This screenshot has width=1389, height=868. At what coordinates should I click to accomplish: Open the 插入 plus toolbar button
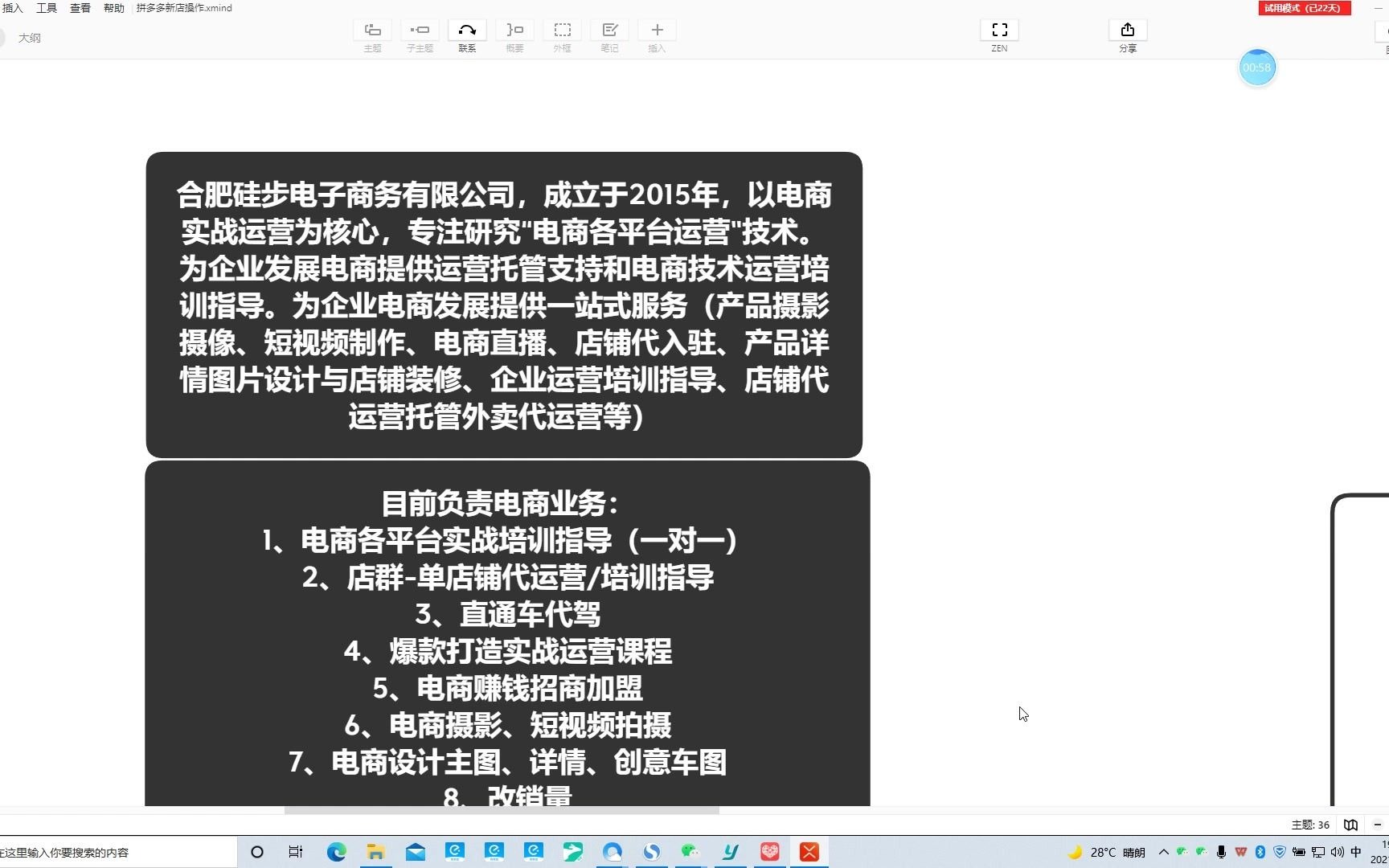(657, 31)
